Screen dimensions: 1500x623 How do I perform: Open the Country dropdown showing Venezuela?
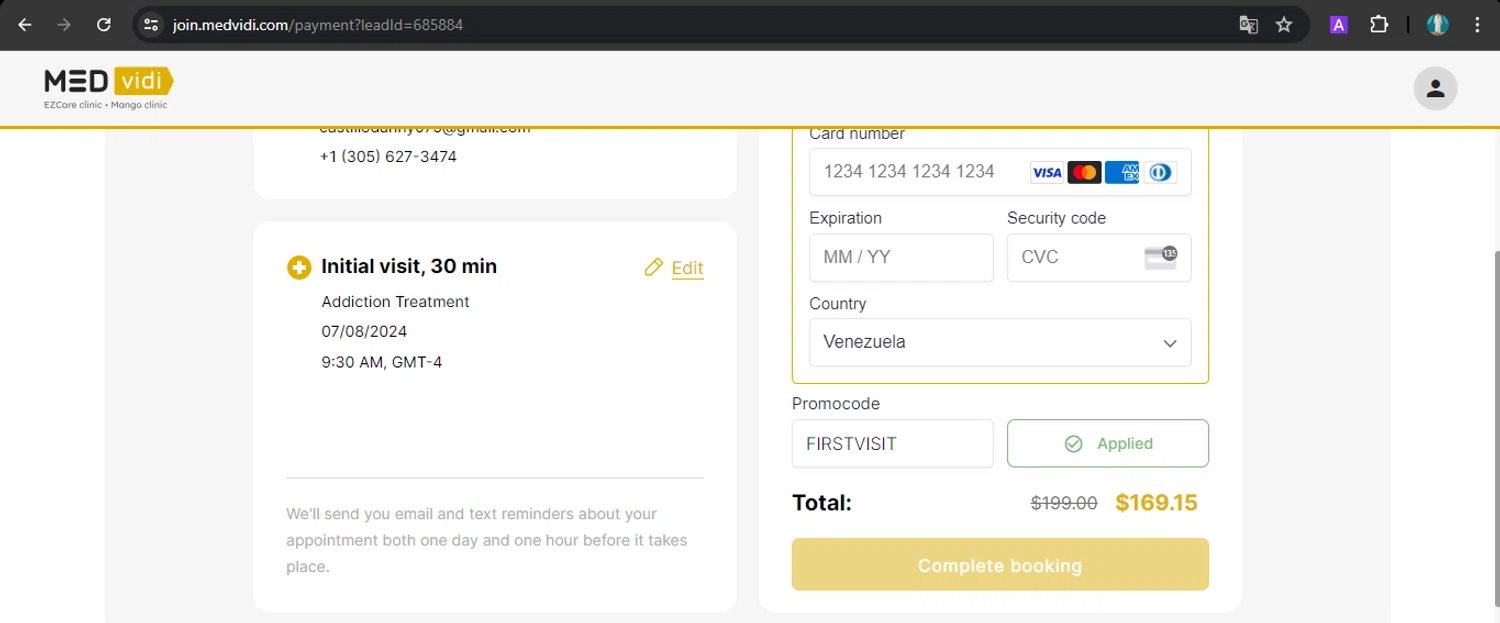1000,342
